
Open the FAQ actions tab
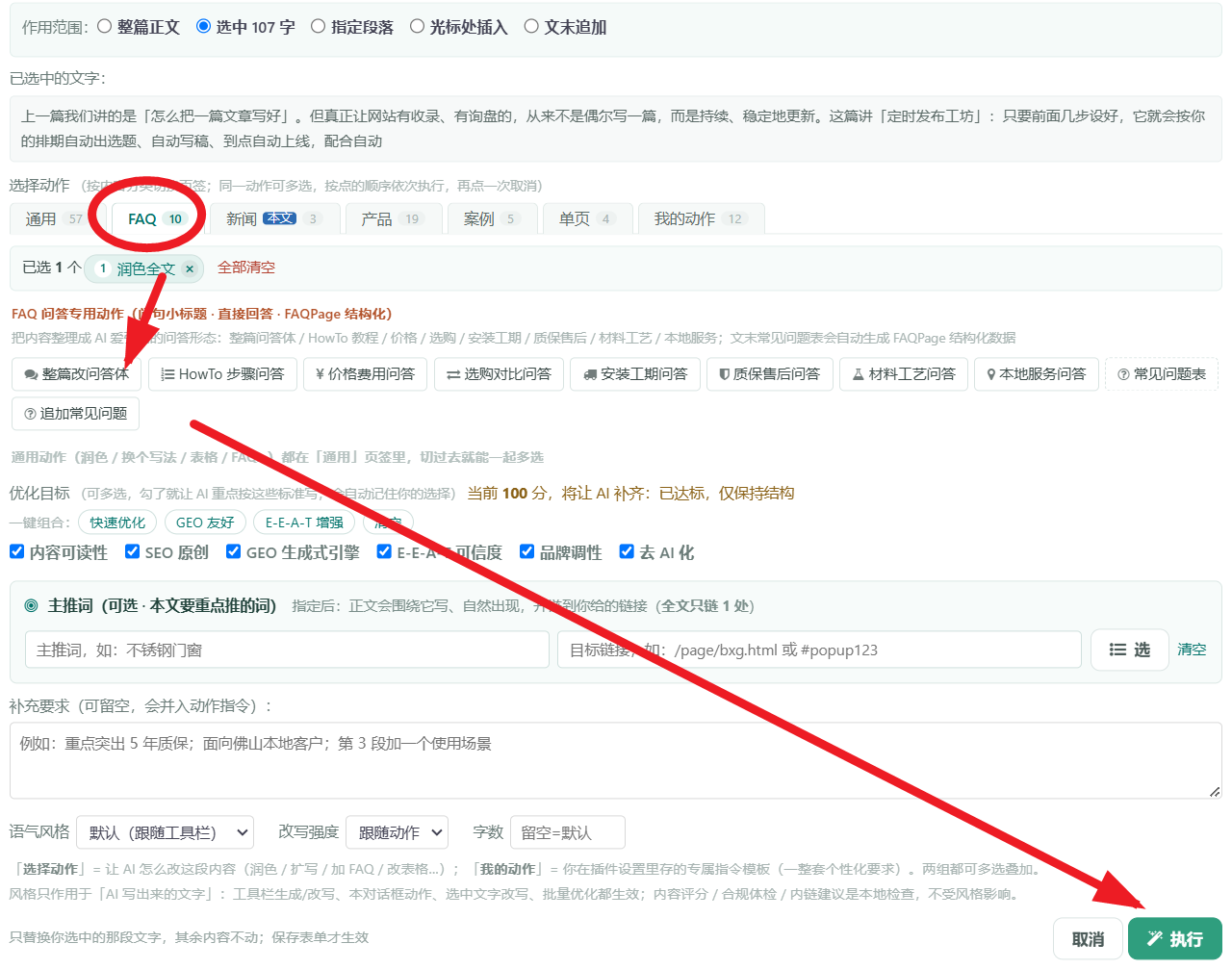pos(155,219)
